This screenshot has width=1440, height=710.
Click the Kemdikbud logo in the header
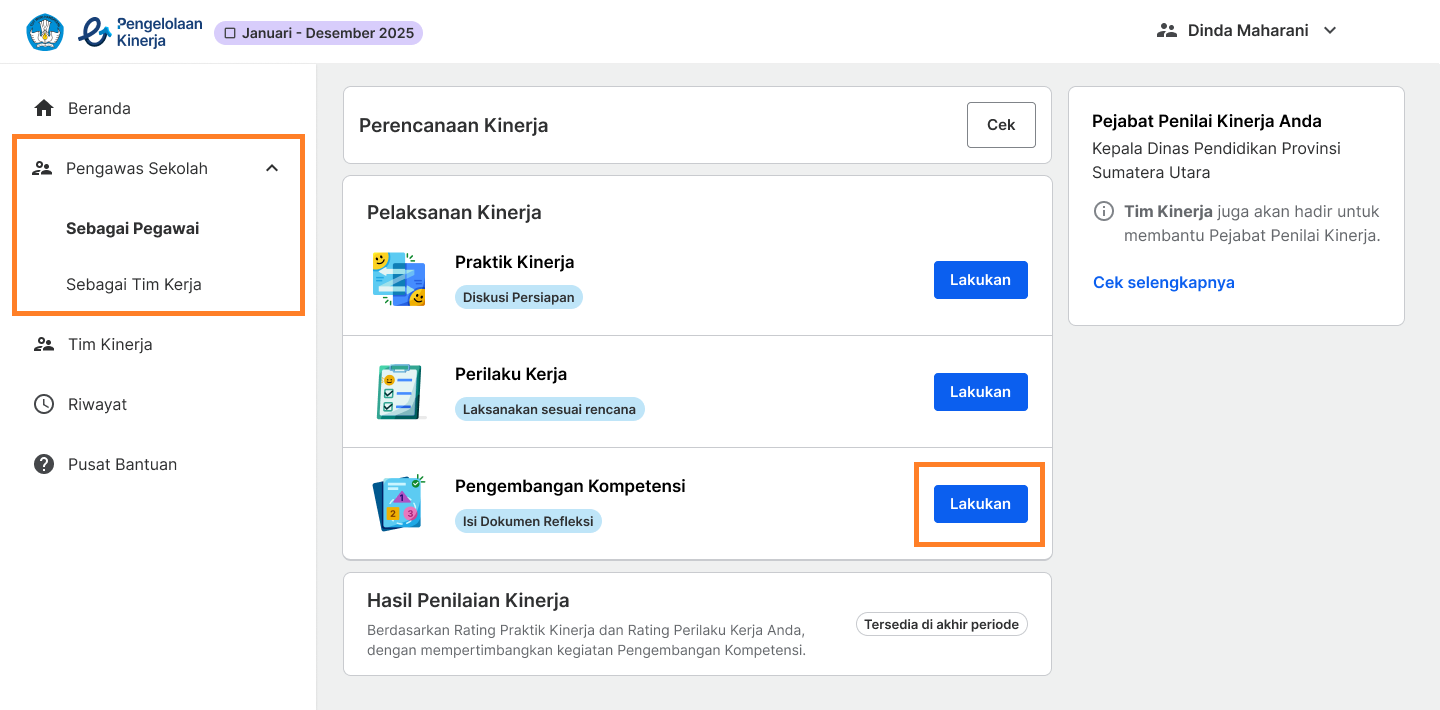(45, 32)
